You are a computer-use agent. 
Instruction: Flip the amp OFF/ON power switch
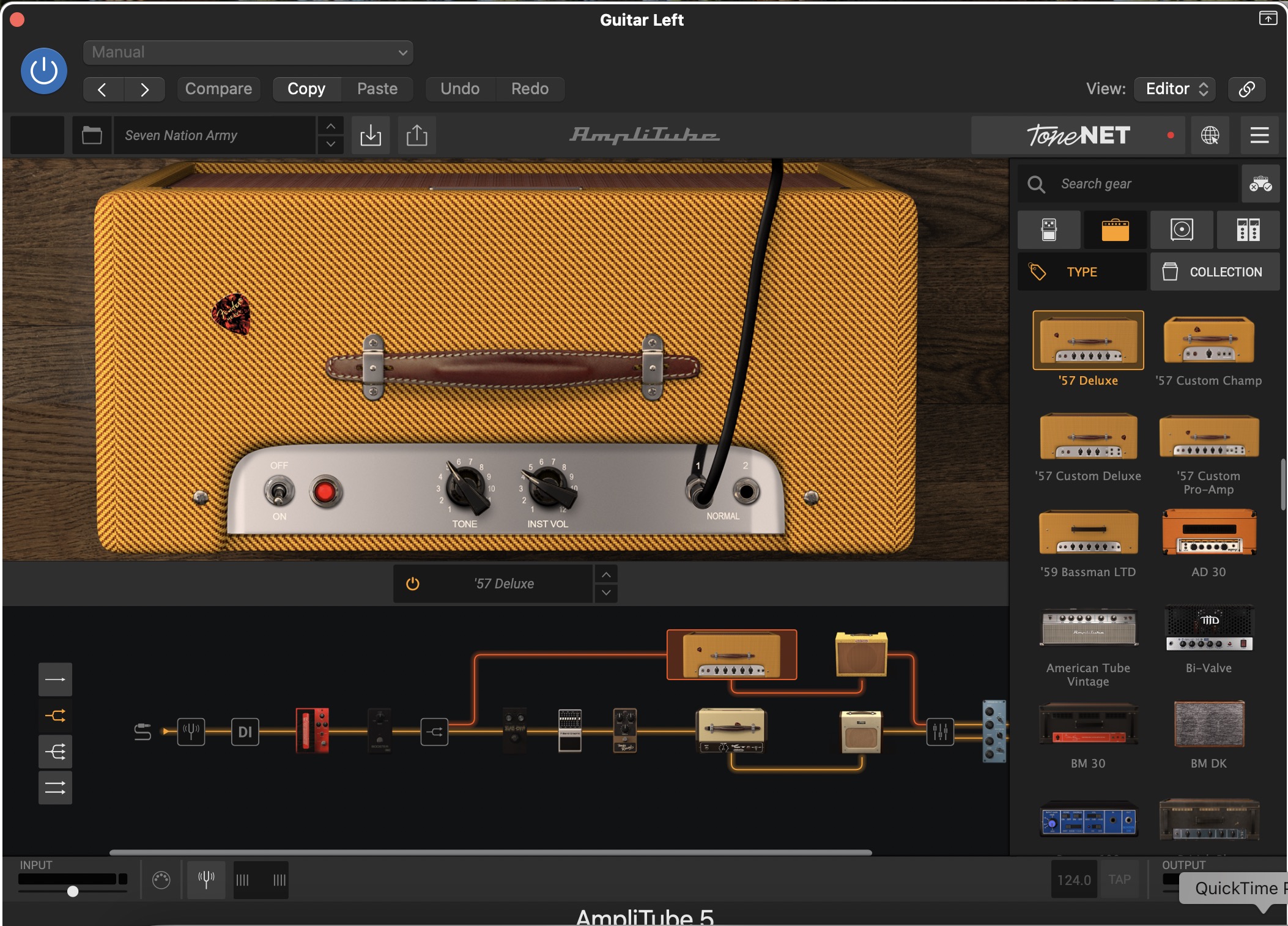(x=279, y=491)
